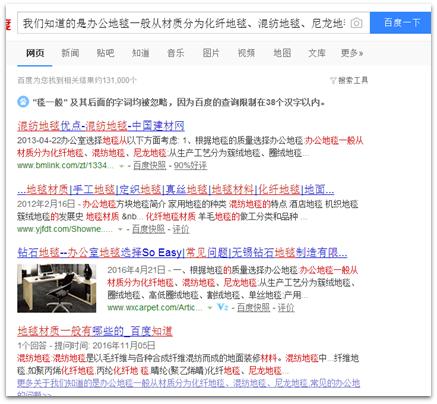Screen dimensions: 437x404
Task: Open result 地毯材质一般有哪些的_百度知道
Action: [95, 331]
